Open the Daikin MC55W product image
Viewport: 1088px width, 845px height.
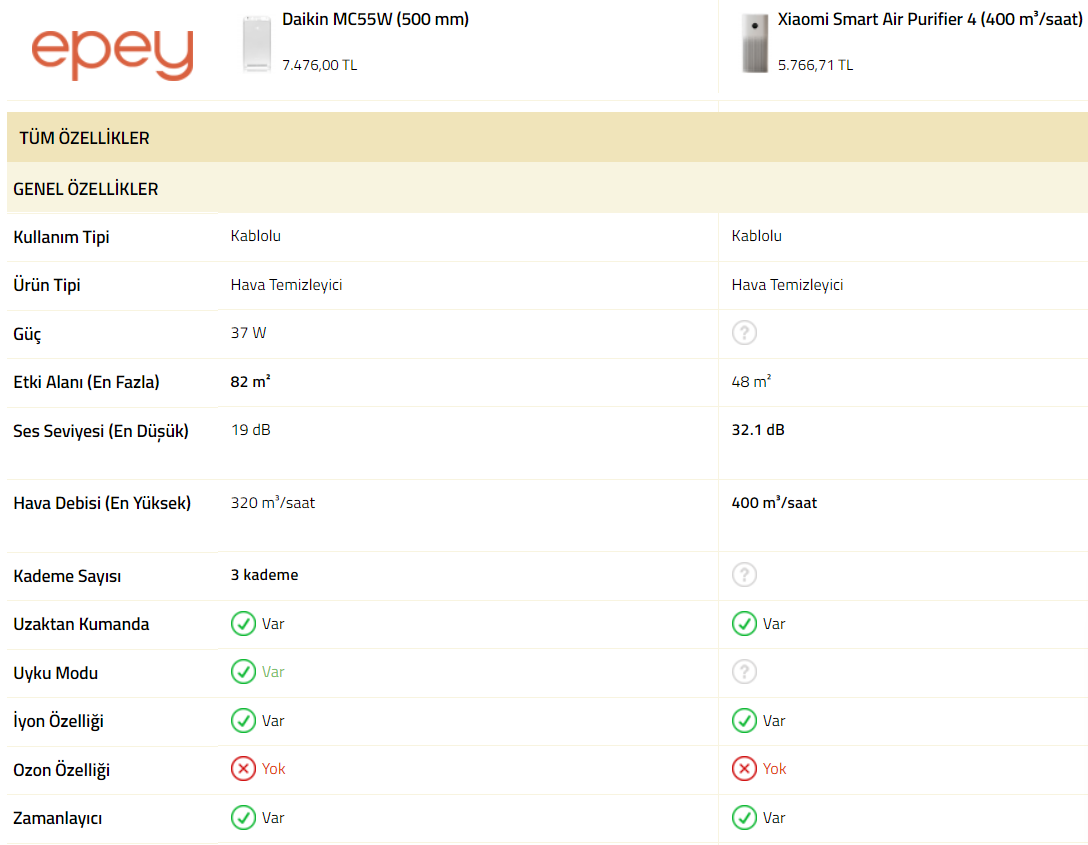[x=257, y=44]
